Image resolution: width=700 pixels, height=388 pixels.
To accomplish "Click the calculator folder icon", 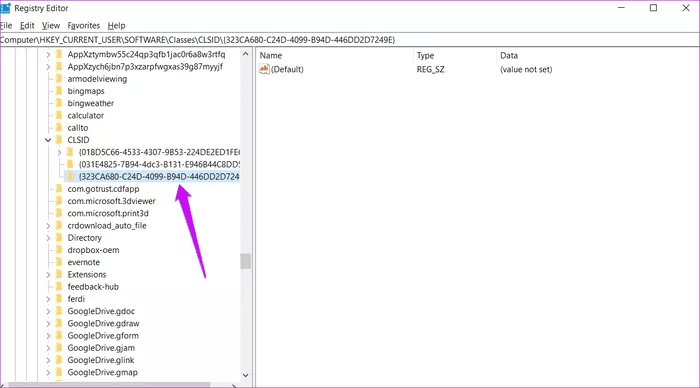I will [59, 115].
